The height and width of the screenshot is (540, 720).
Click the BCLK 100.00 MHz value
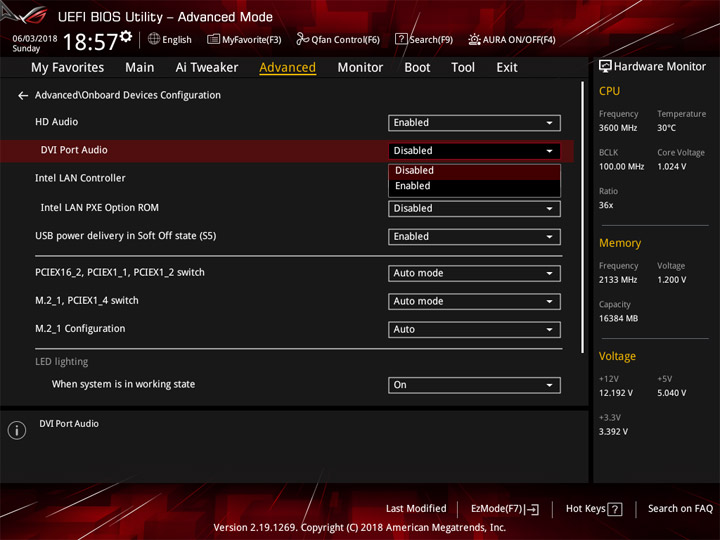[x=621, y=167]
